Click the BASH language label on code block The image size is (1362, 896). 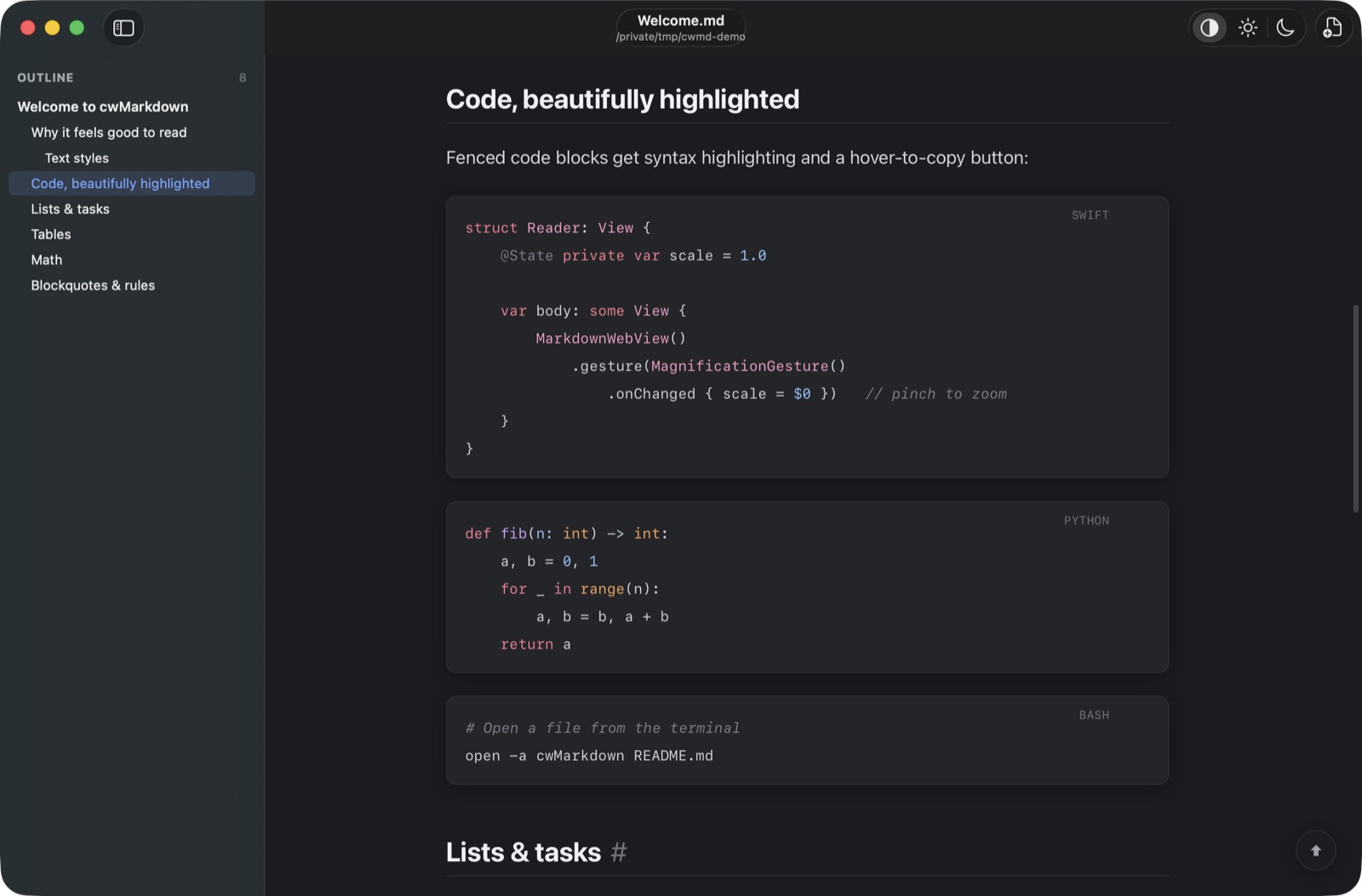(1094, 716)
